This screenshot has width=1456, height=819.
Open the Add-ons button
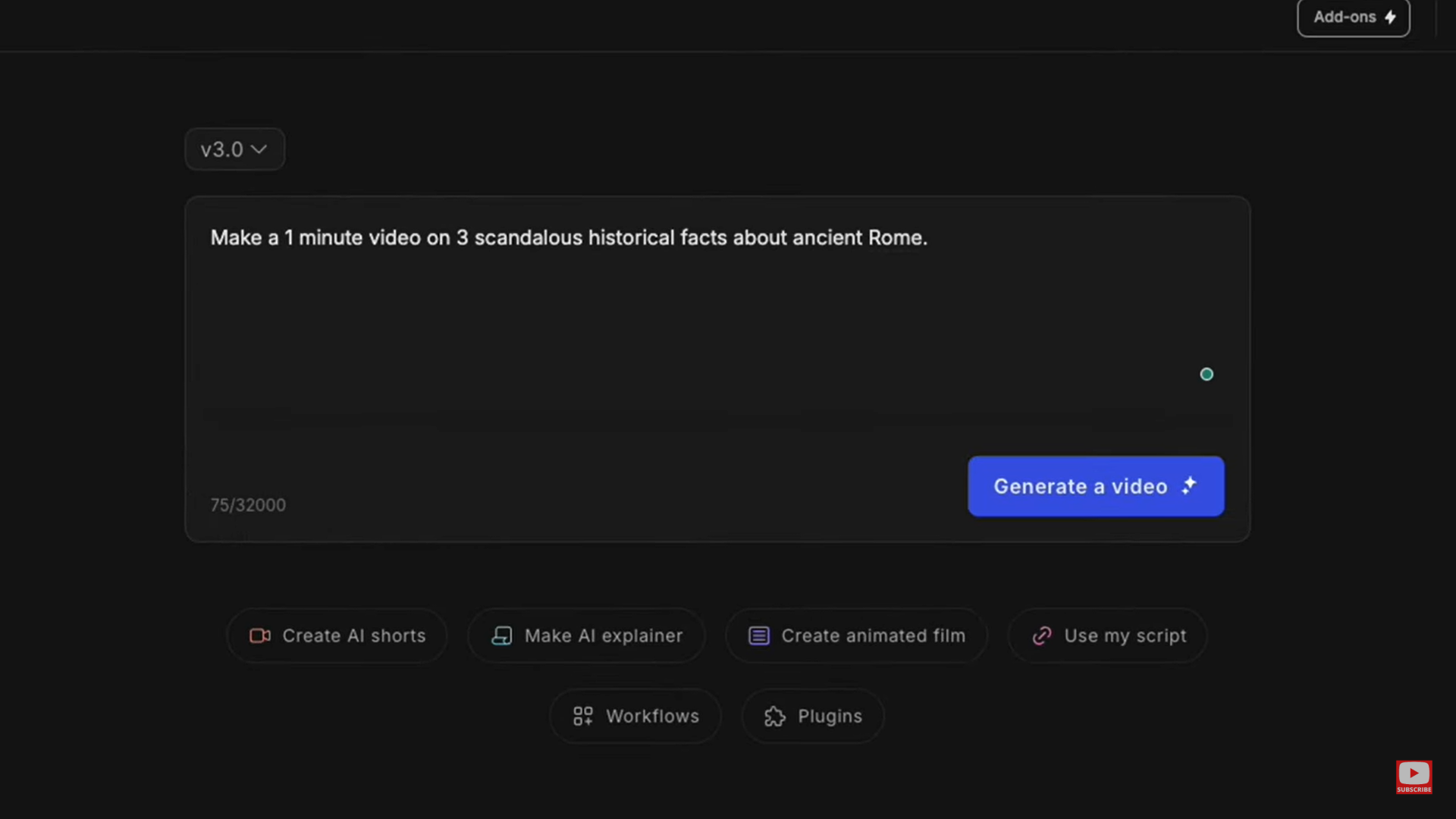tap(1353, 17)
